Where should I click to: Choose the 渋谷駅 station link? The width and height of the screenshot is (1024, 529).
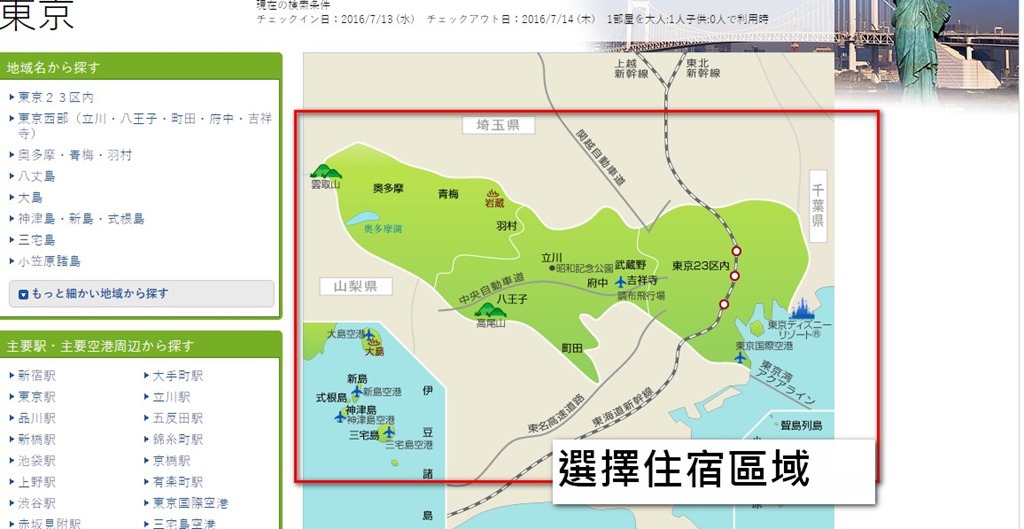click(x=37, y=503)
